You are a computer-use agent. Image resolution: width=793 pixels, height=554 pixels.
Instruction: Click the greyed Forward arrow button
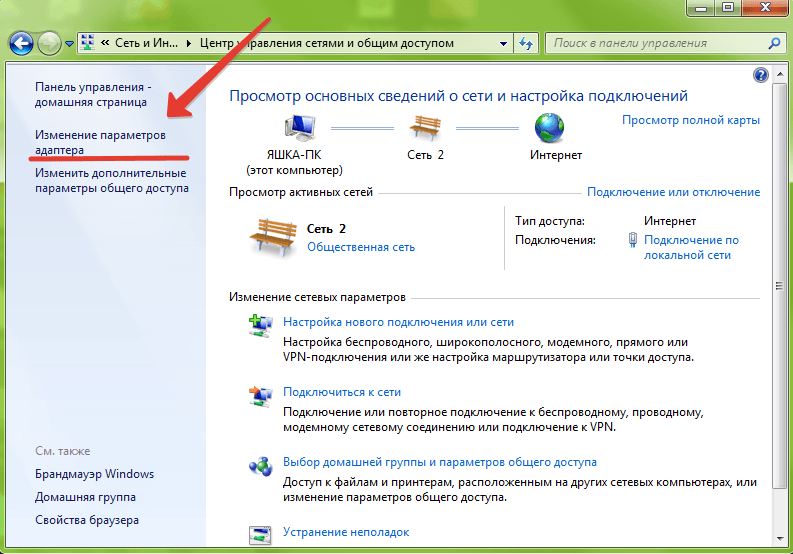(x=49, y=44)
